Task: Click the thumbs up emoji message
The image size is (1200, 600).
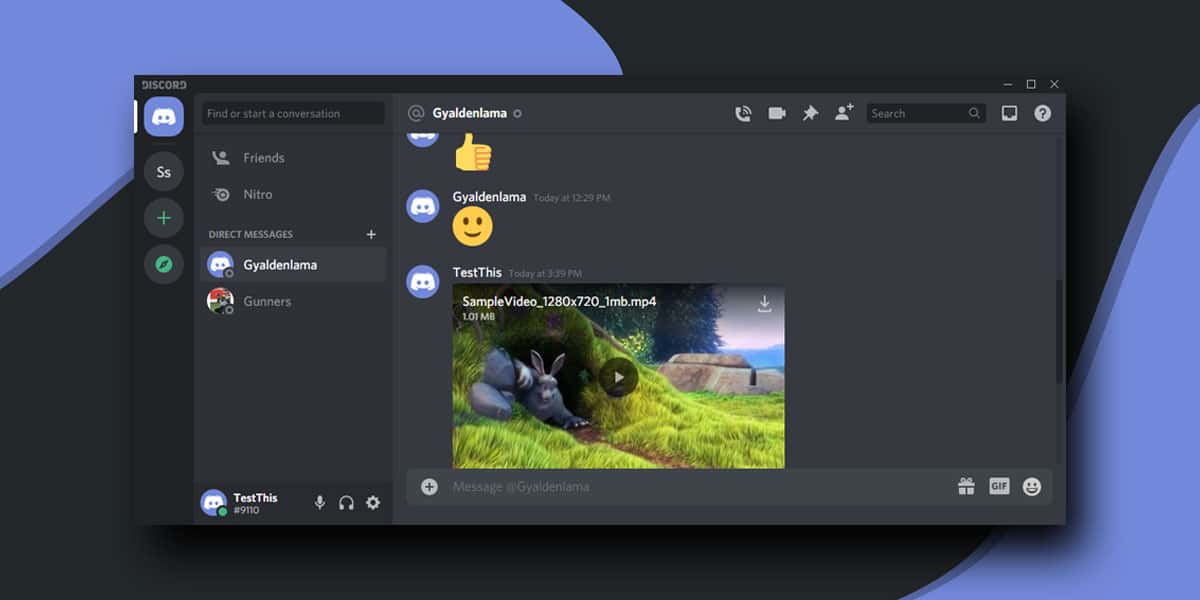Action: [473, 152]
